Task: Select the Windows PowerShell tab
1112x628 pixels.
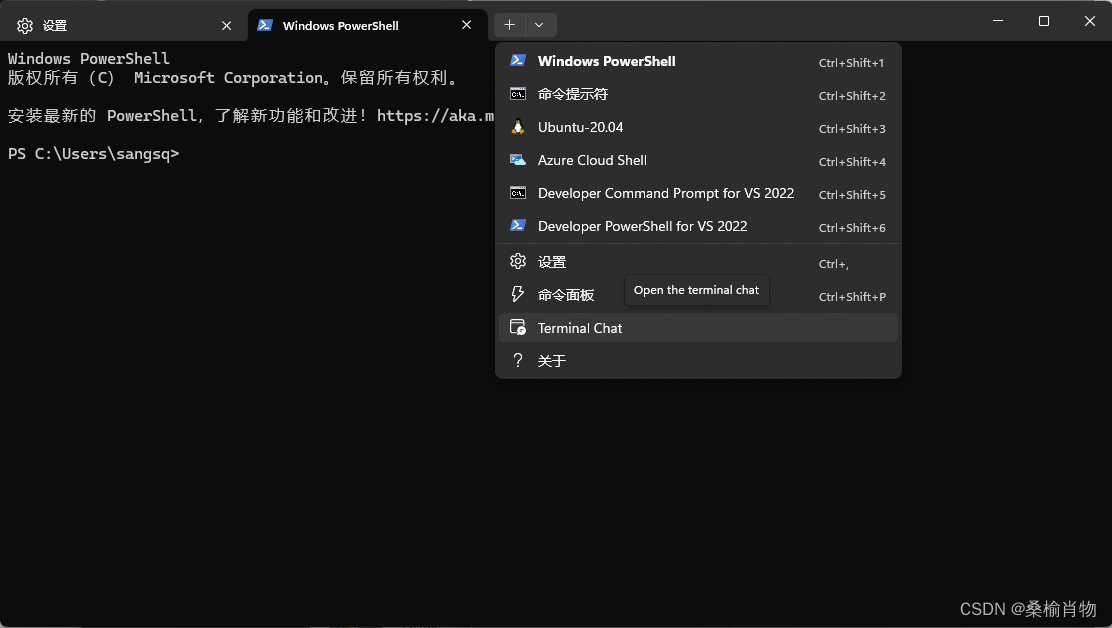Action: 367,26
